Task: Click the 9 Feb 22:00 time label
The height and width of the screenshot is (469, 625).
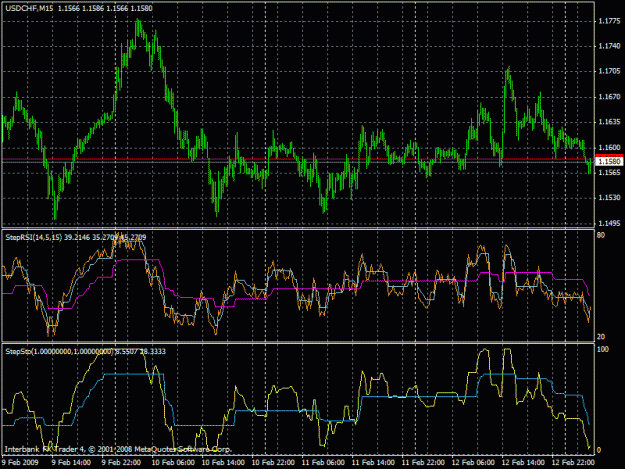Action: coord(121,463)
